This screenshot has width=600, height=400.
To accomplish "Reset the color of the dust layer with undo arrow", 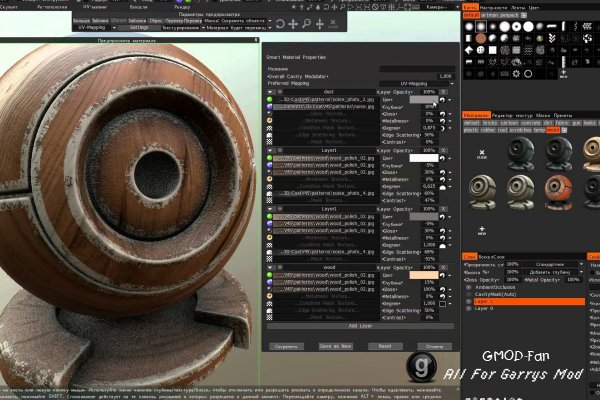I will (x=442, y=100).
